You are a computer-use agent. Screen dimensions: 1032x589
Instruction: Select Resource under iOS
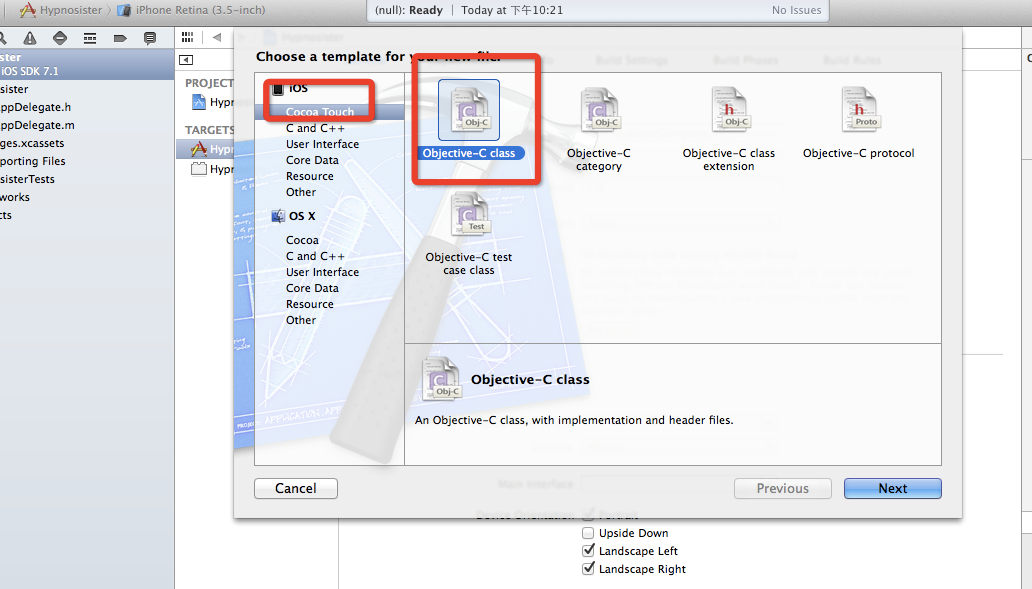click(309, 176)
